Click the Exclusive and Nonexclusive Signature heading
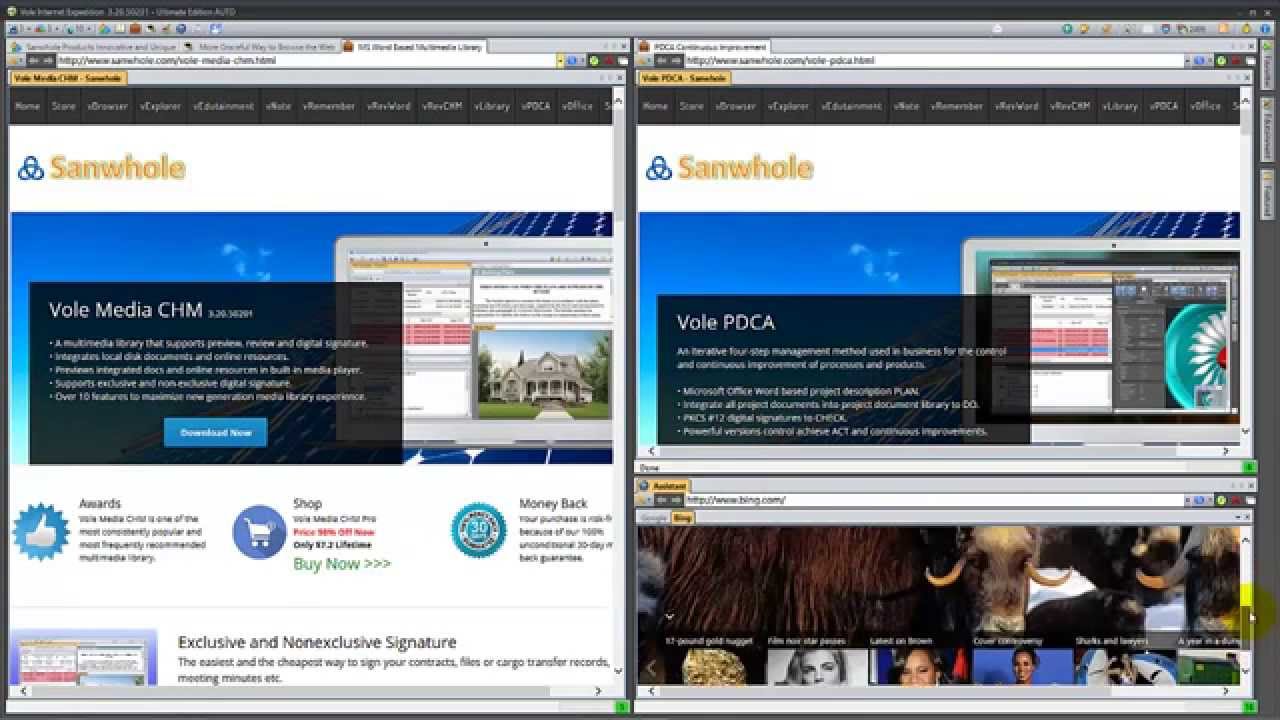 [317, 642]
